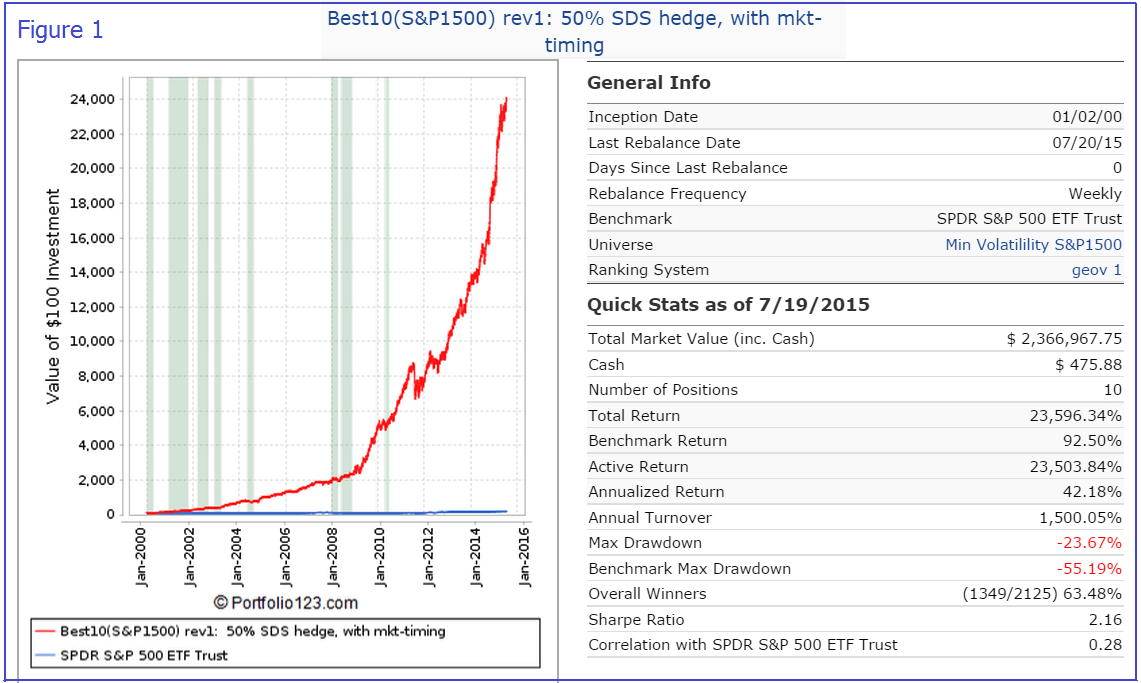The width and height of the screenshot is (1141, 683).
Task: Click the Last Rebalance Date value 07/20/15
Action: (1087, 143)
